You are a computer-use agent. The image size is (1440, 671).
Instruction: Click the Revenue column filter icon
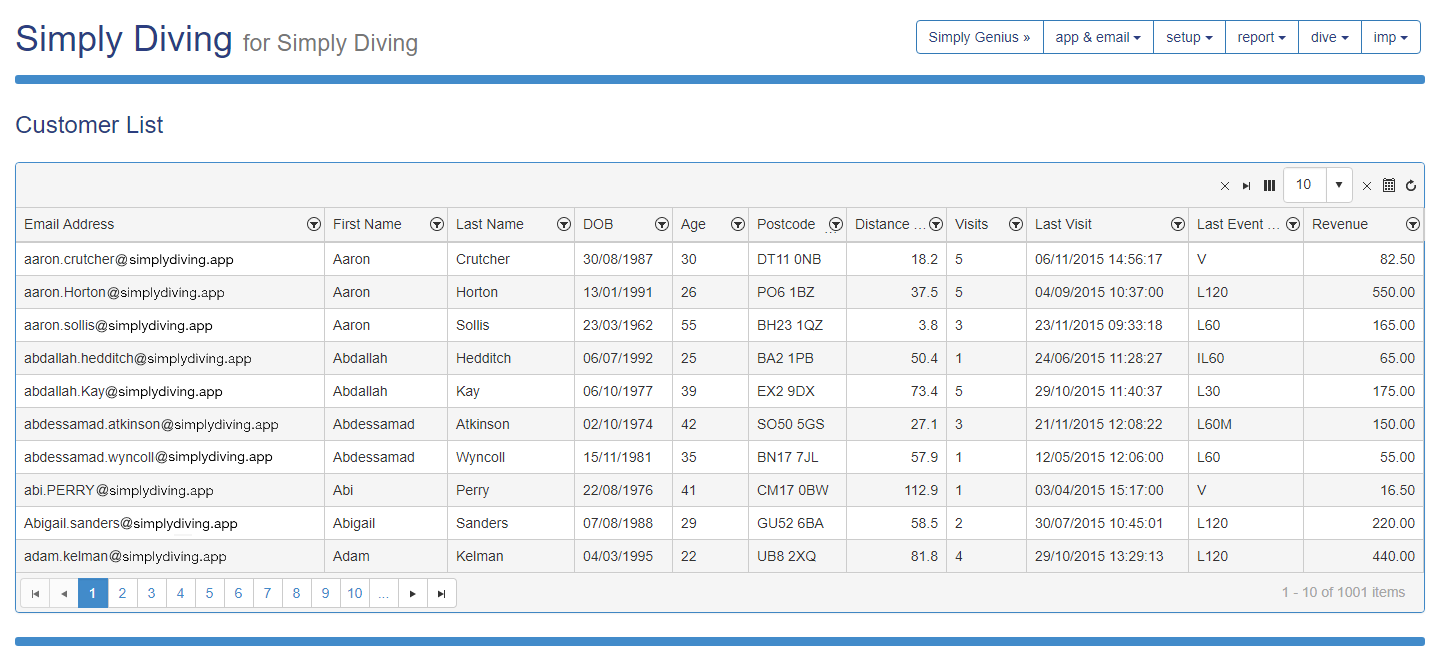[x=1412, y=225]
